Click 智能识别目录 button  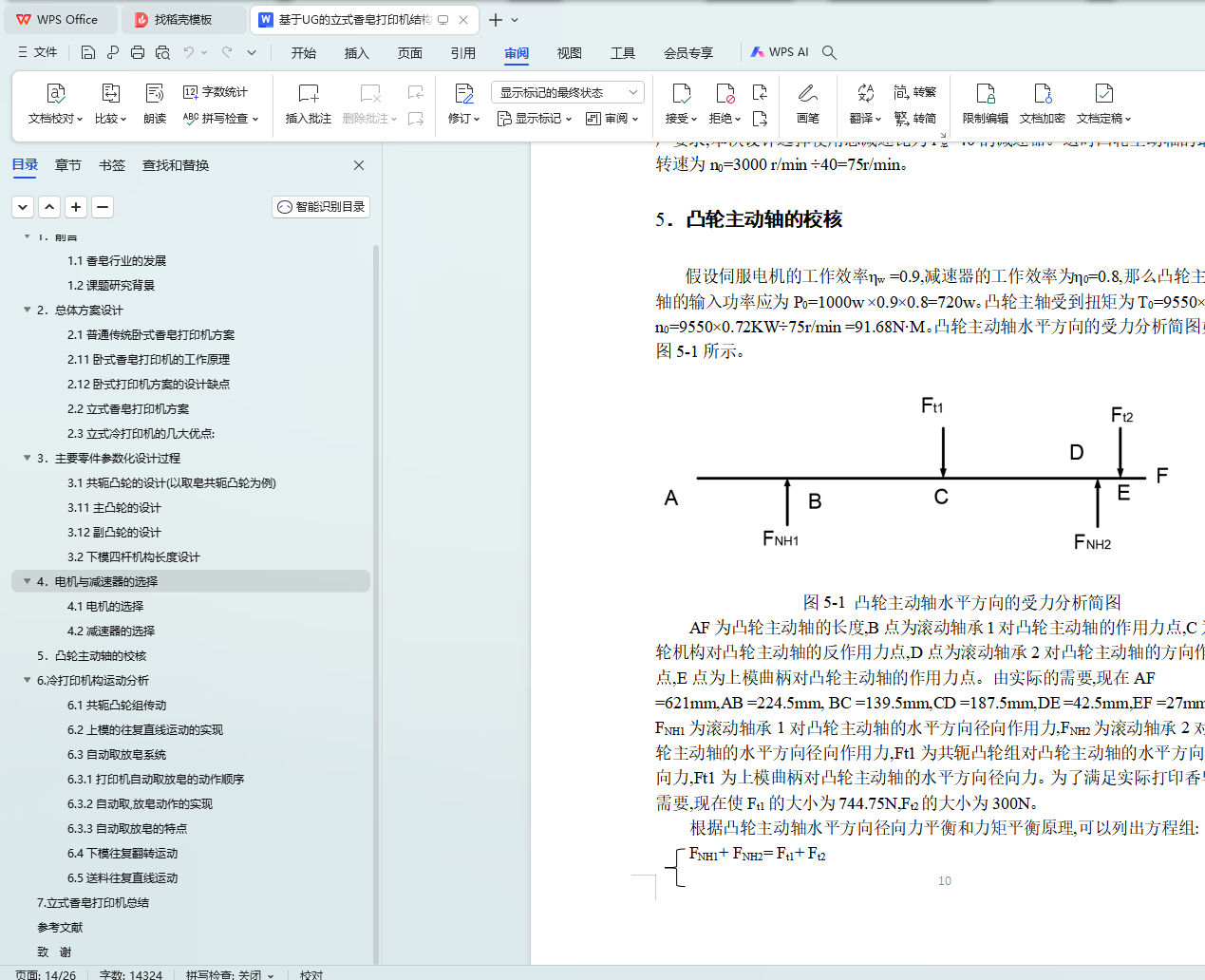coord(321,206)
